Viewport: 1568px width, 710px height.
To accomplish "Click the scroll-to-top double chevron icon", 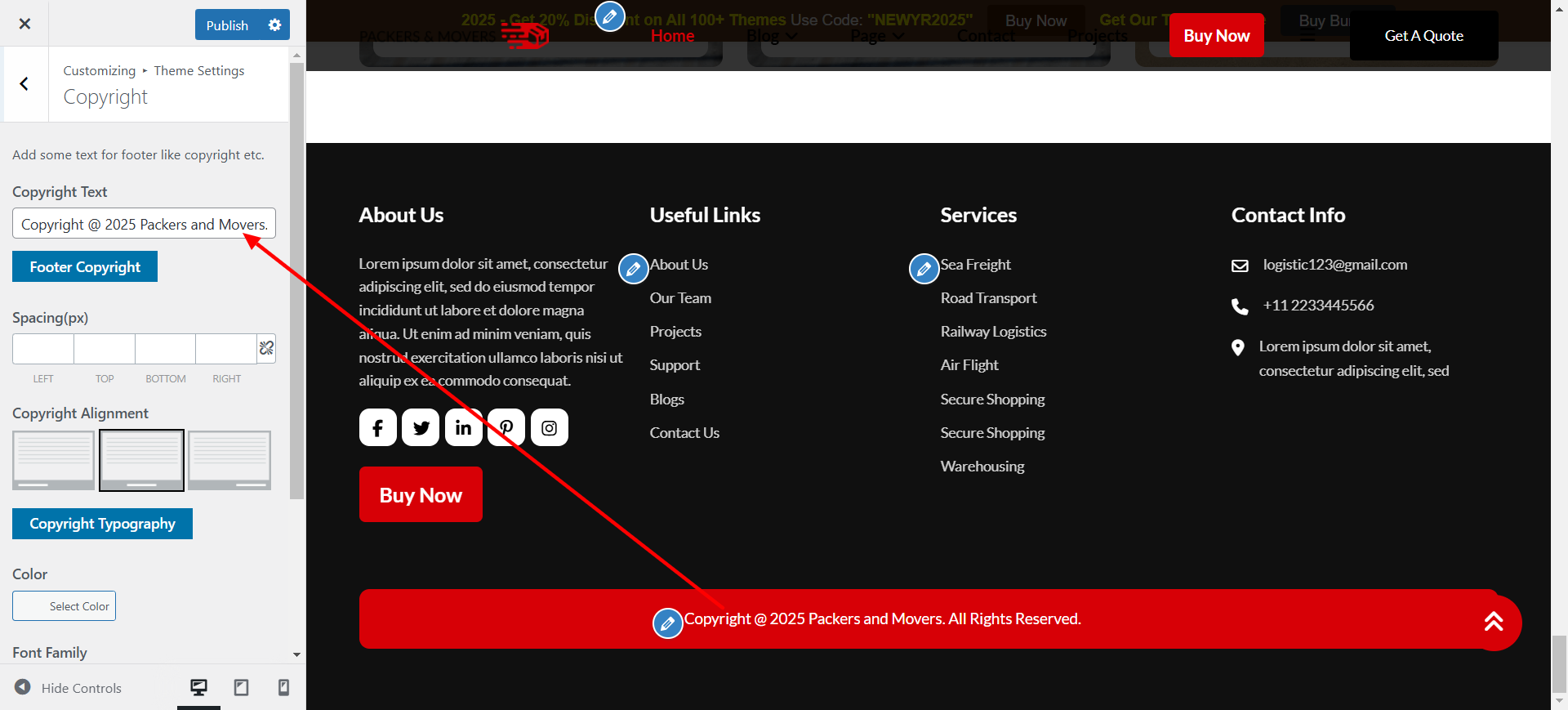I will pos(1493,622).
